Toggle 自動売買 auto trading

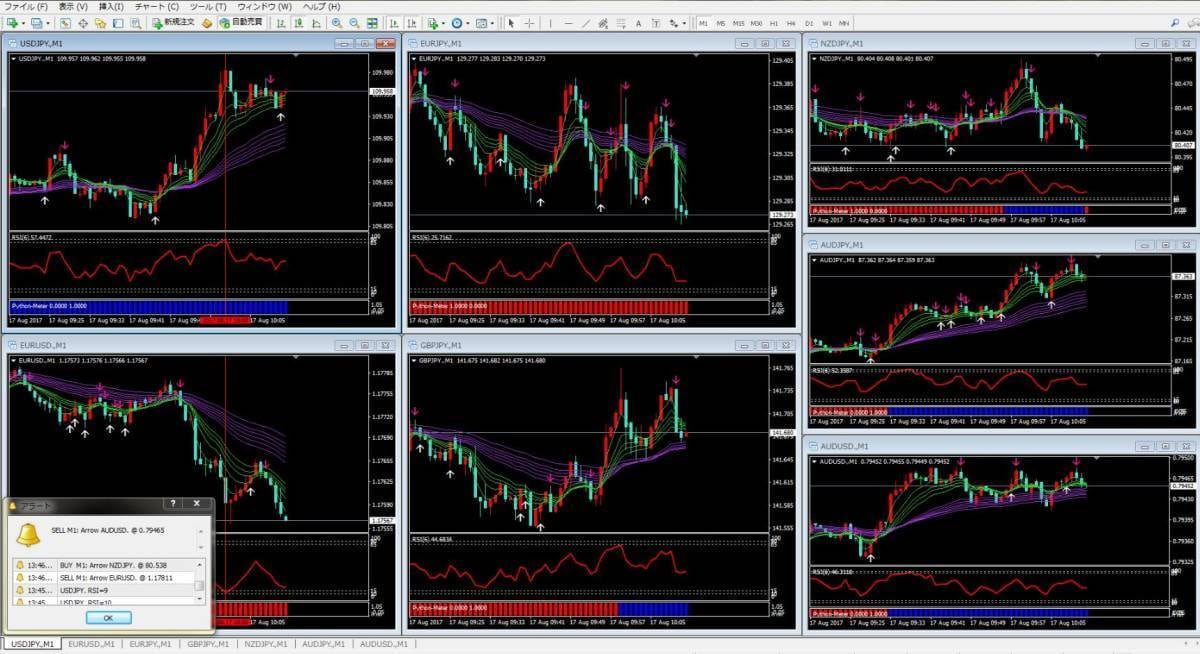241,23
